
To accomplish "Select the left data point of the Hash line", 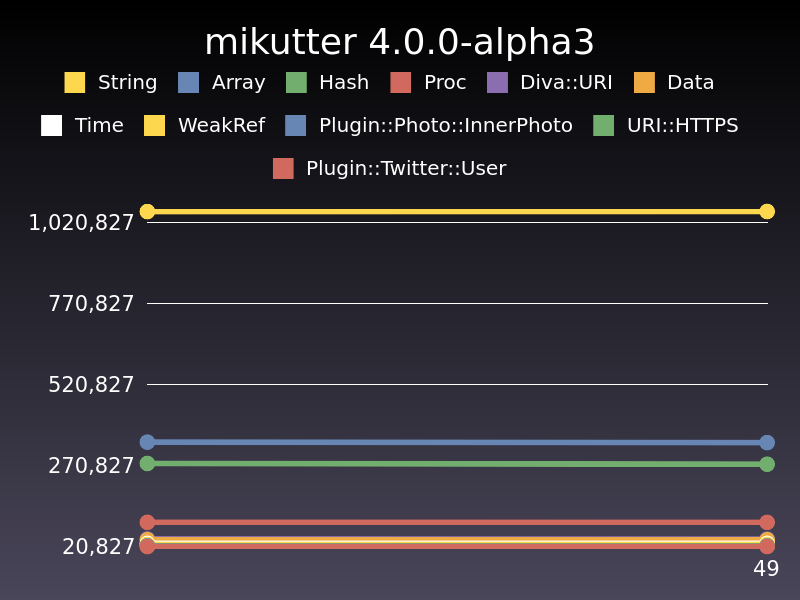I will (x=147, y=463).
